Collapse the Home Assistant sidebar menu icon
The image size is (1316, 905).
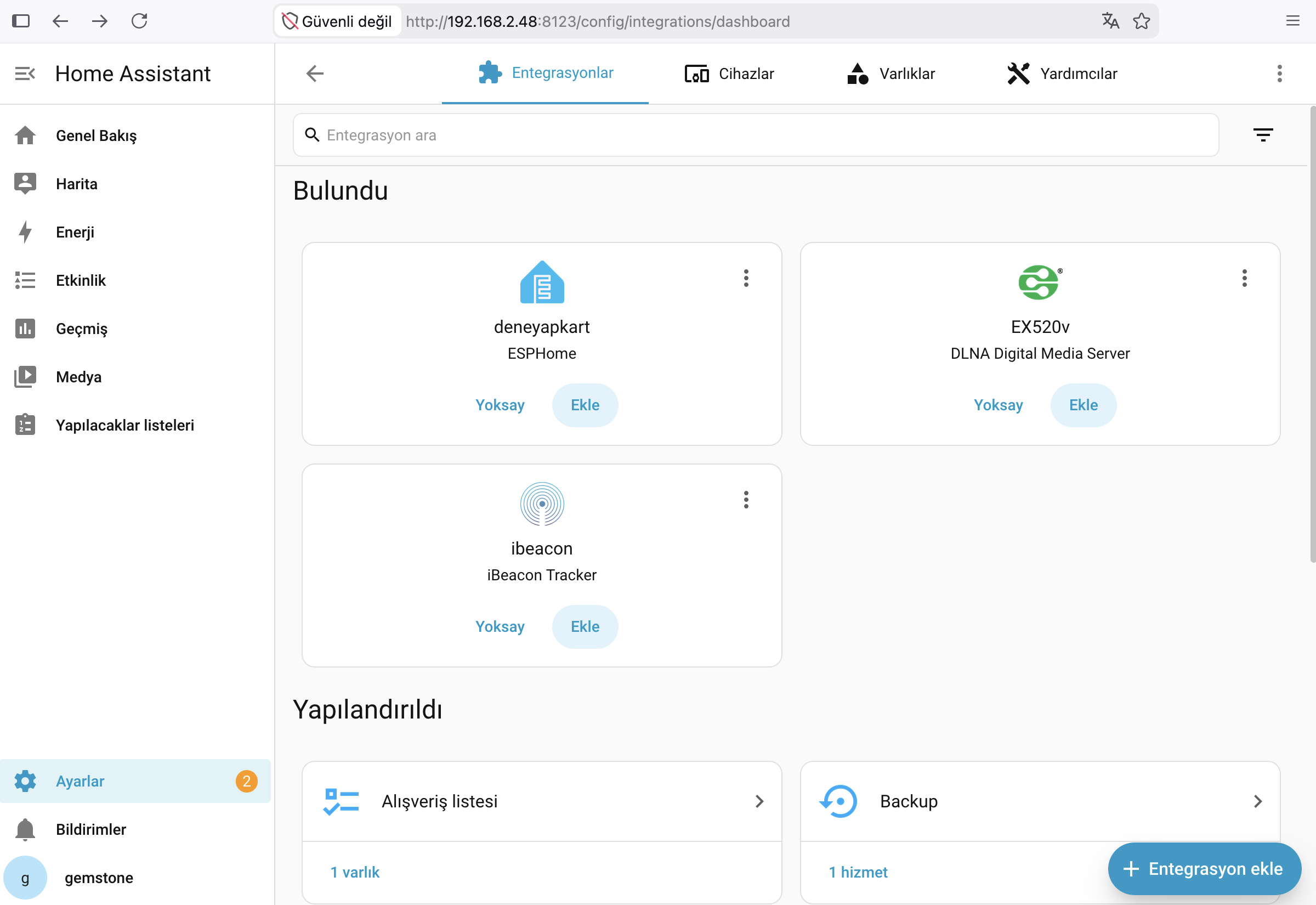25,73
